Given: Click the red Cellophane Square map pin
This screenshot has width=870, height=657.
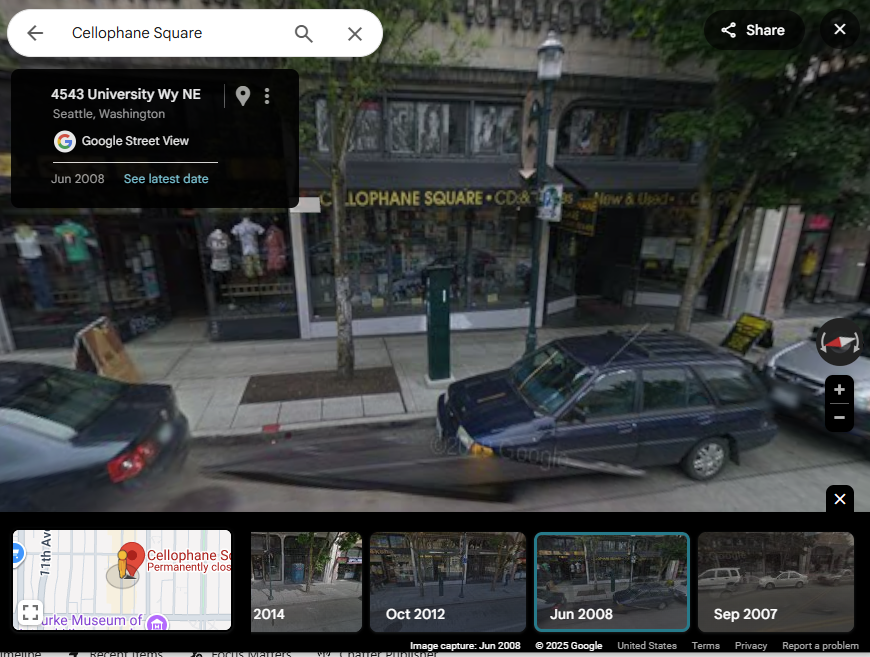Looking at the screenshot, I should pos(132,558).
